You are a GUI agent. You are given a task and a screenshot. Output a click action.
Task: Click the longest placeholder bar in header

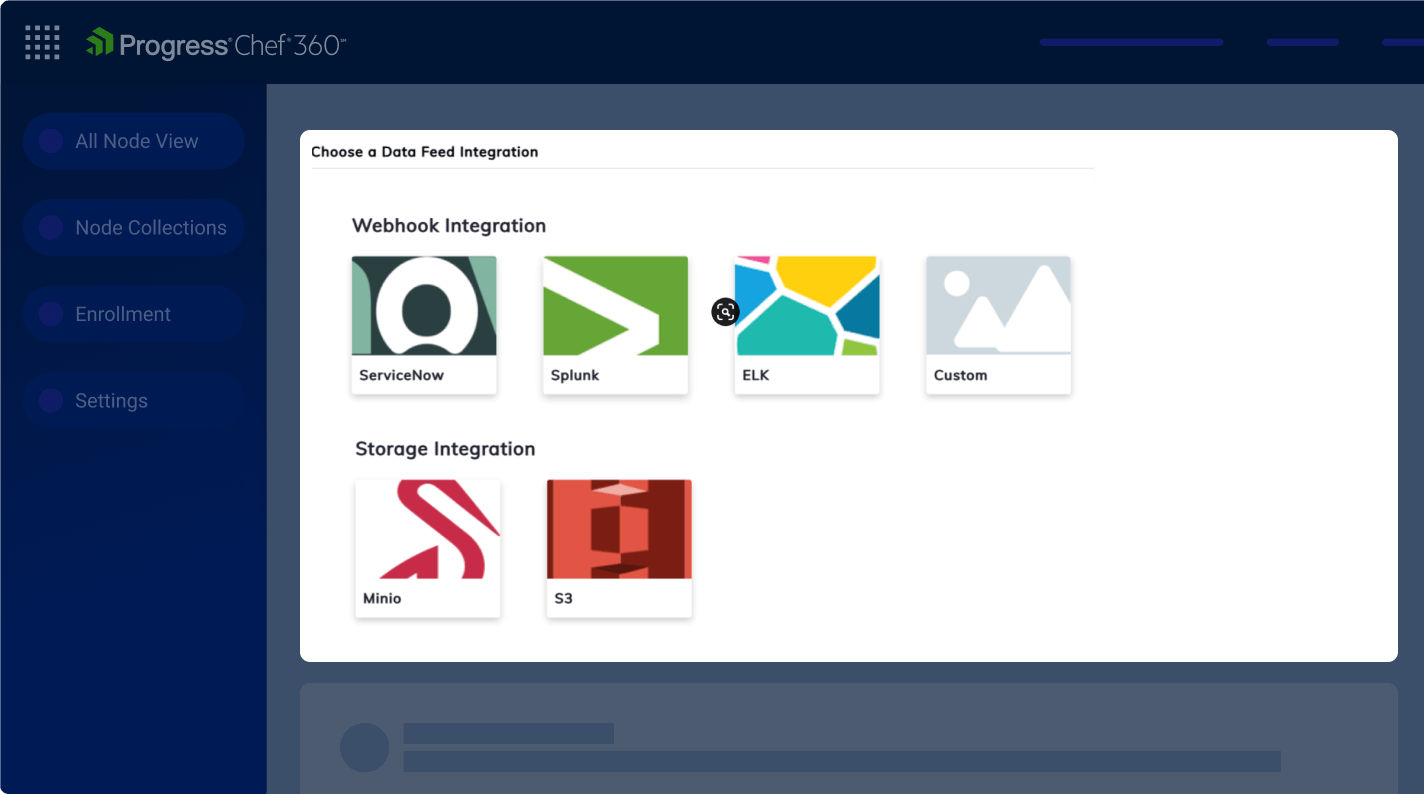pyautogui.click(x=1131, y=43)
